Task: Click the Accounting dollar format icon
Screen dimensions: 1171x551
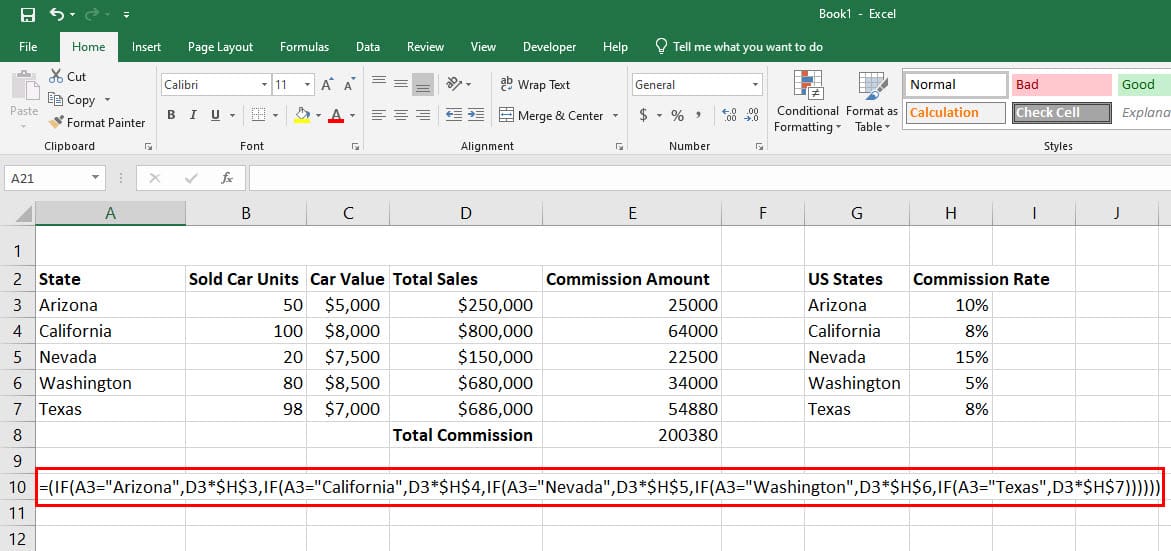Action: click(x=643, y=116)
